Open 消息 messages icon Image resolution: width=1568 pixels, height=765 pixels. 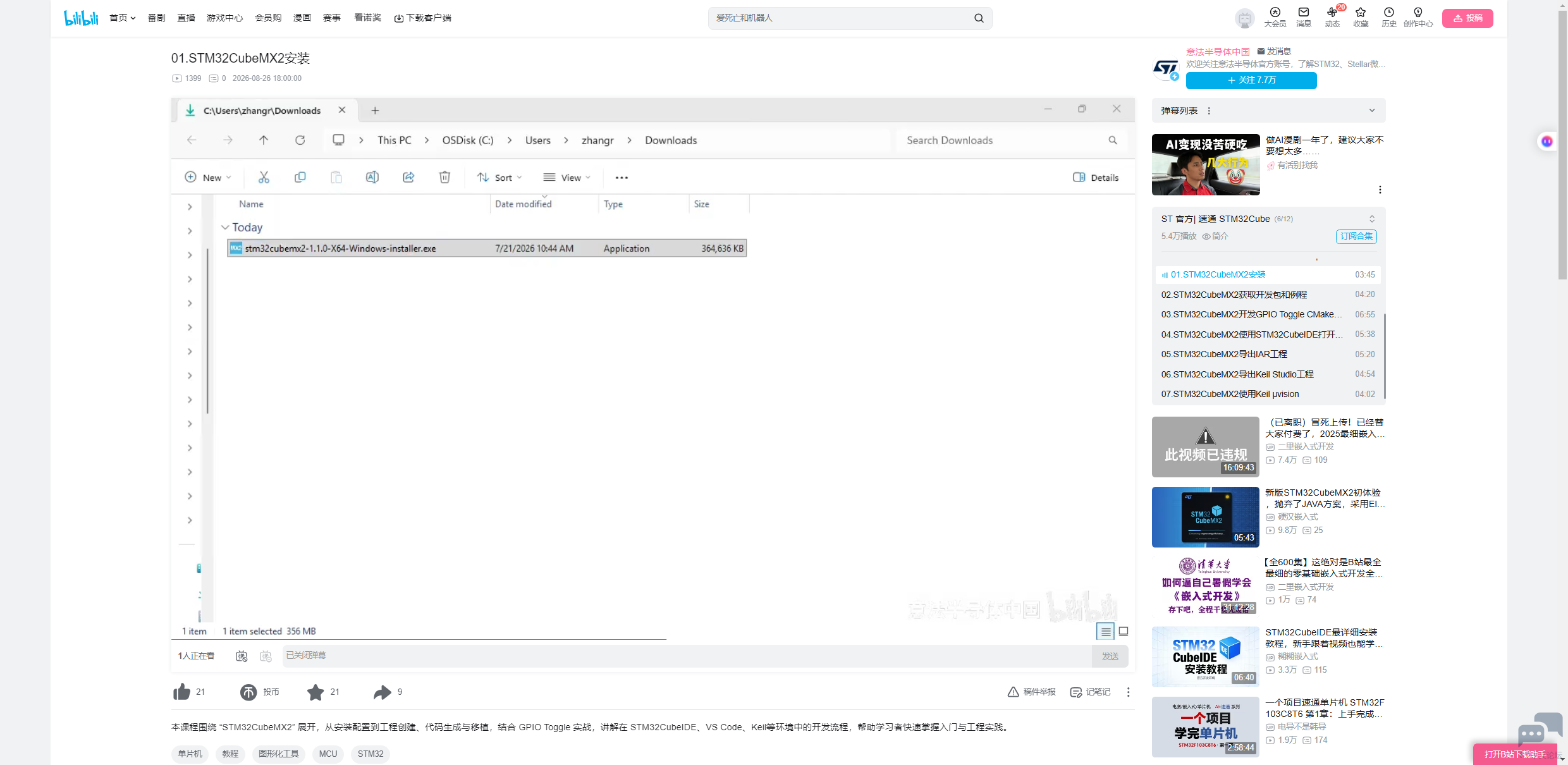pyautogui.click(x=1304, y=17)
